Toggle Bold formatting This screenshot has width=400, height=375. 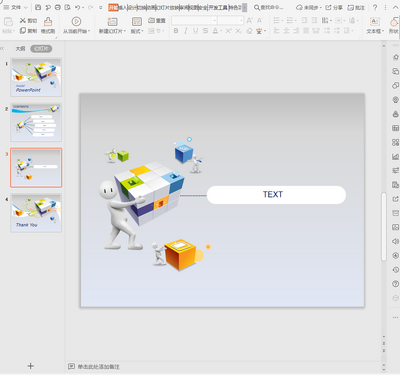click(176, 31)
